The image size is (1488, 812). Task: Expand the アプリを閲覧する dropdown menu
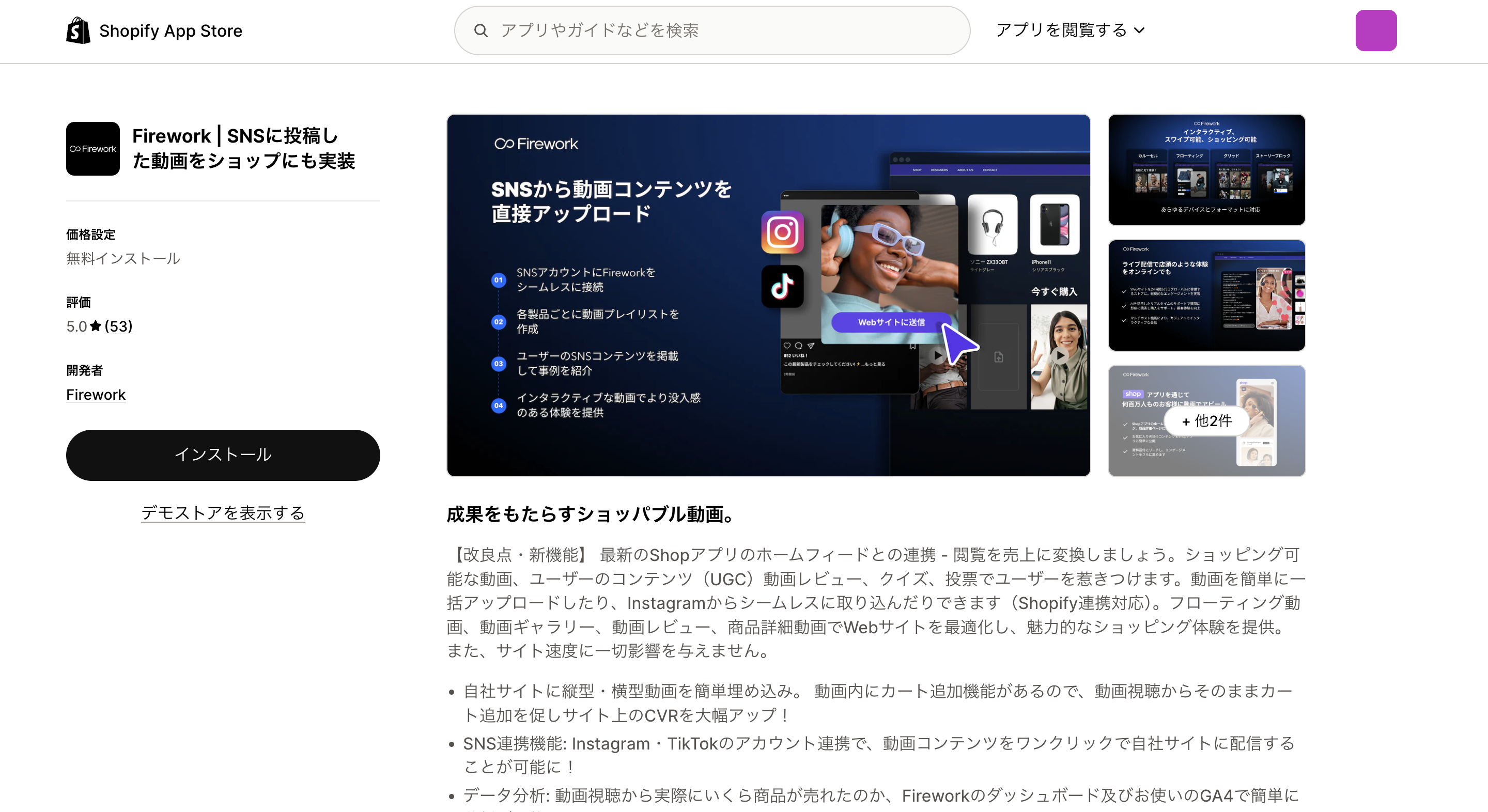coord(1071,30)
